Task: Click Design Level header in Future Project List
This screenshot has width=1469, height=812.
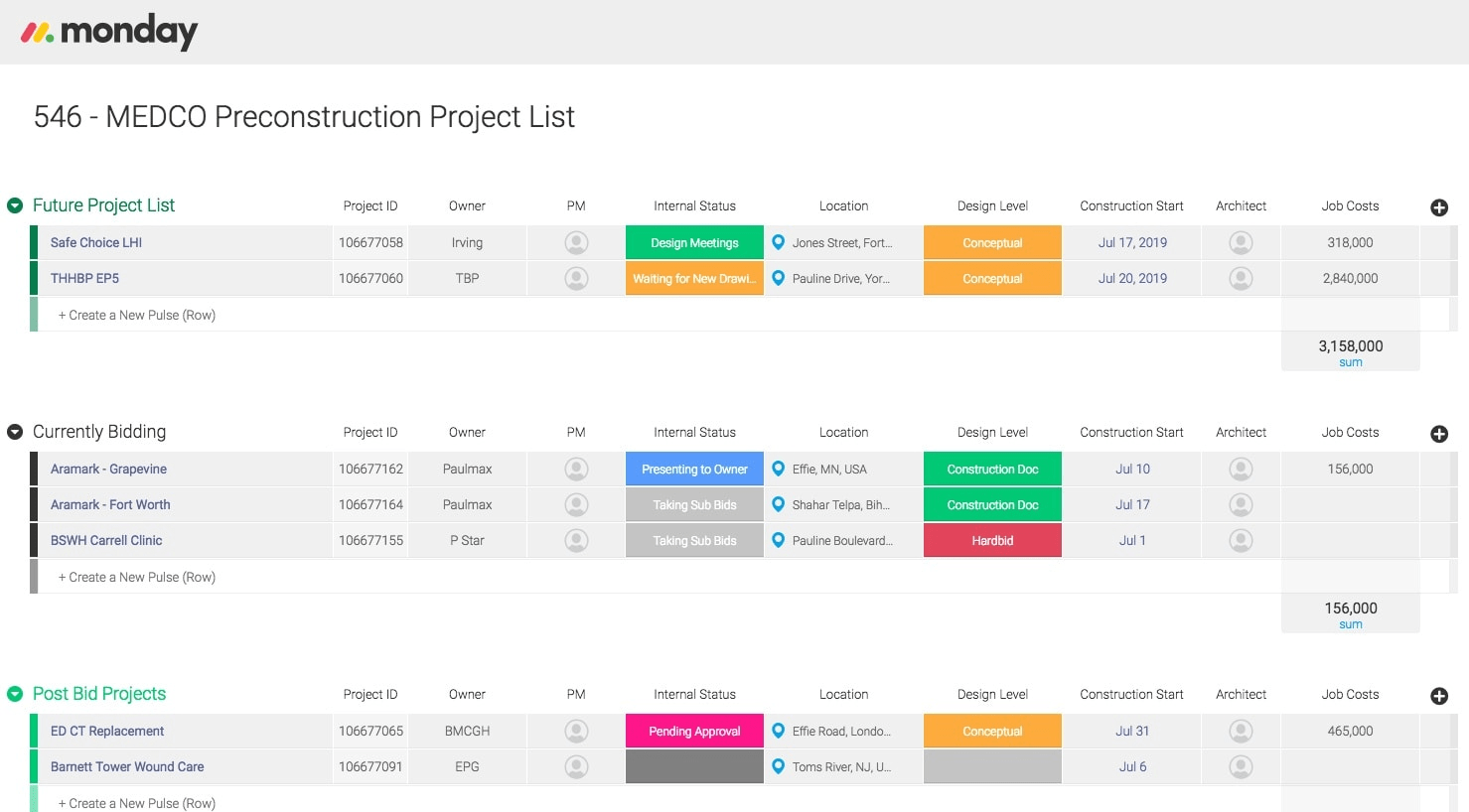Action: 992,205
